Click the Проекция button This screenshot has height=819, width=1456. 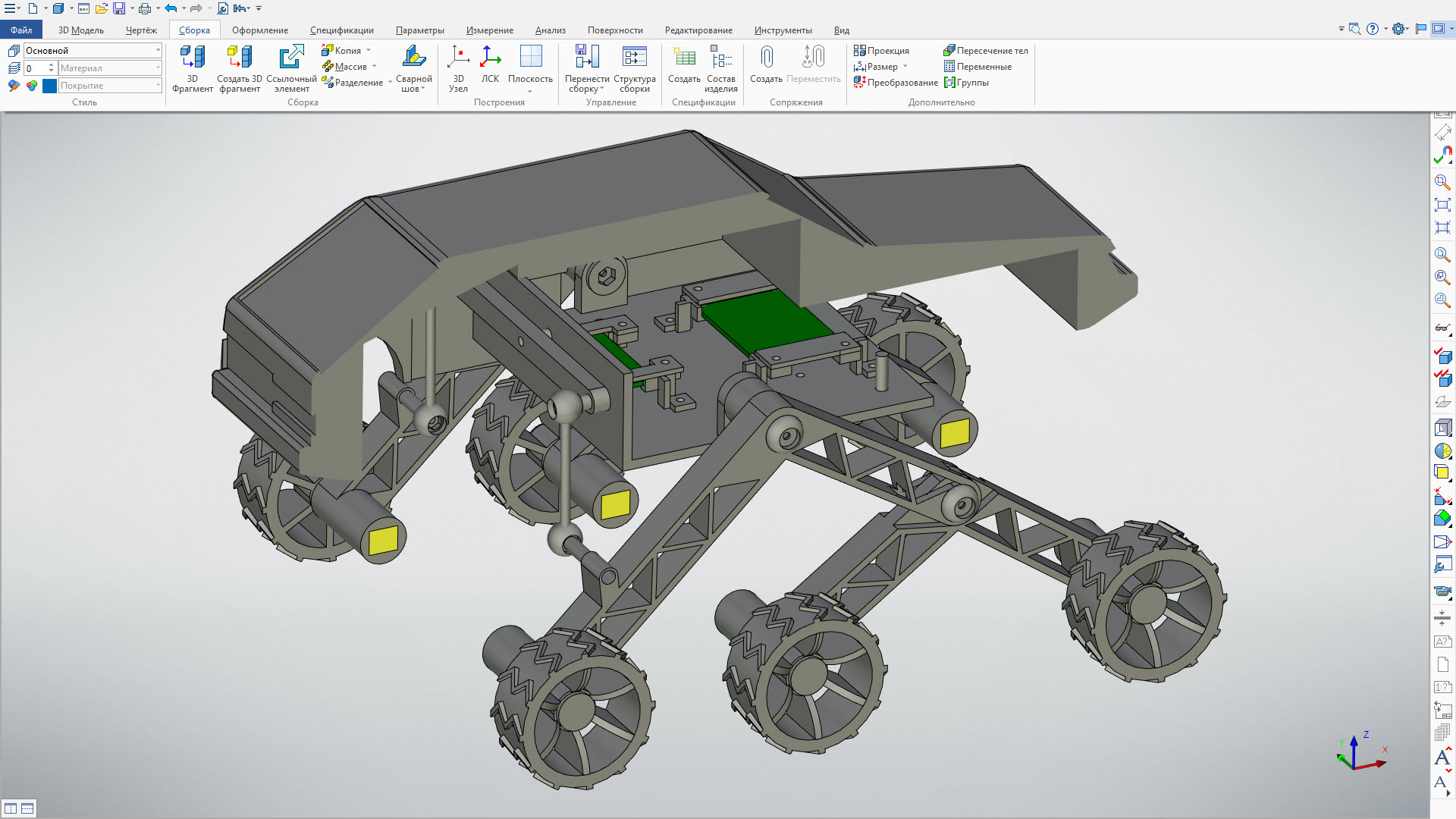pos(881,50)
